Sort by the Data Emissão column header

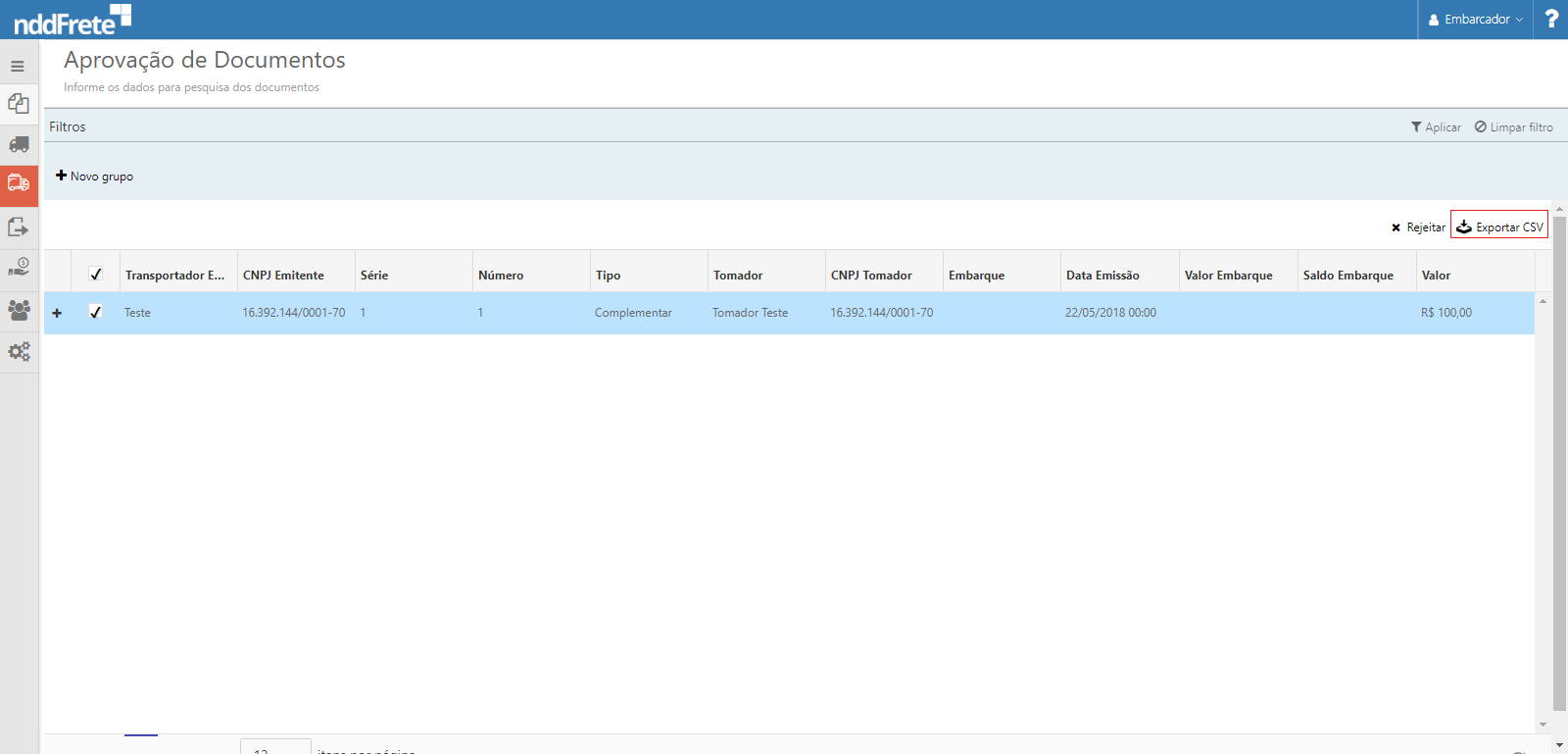click(x=1102, y=276)
